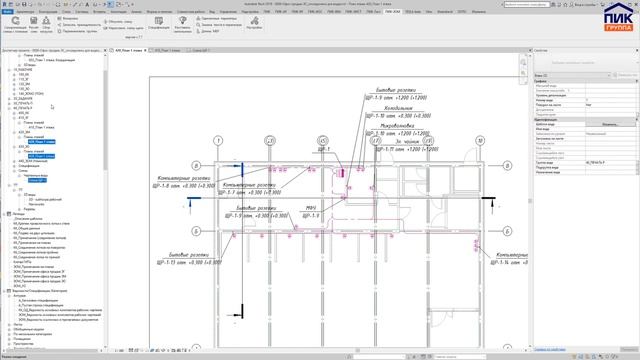Click the title bar search field

click(x=527, y=4)
